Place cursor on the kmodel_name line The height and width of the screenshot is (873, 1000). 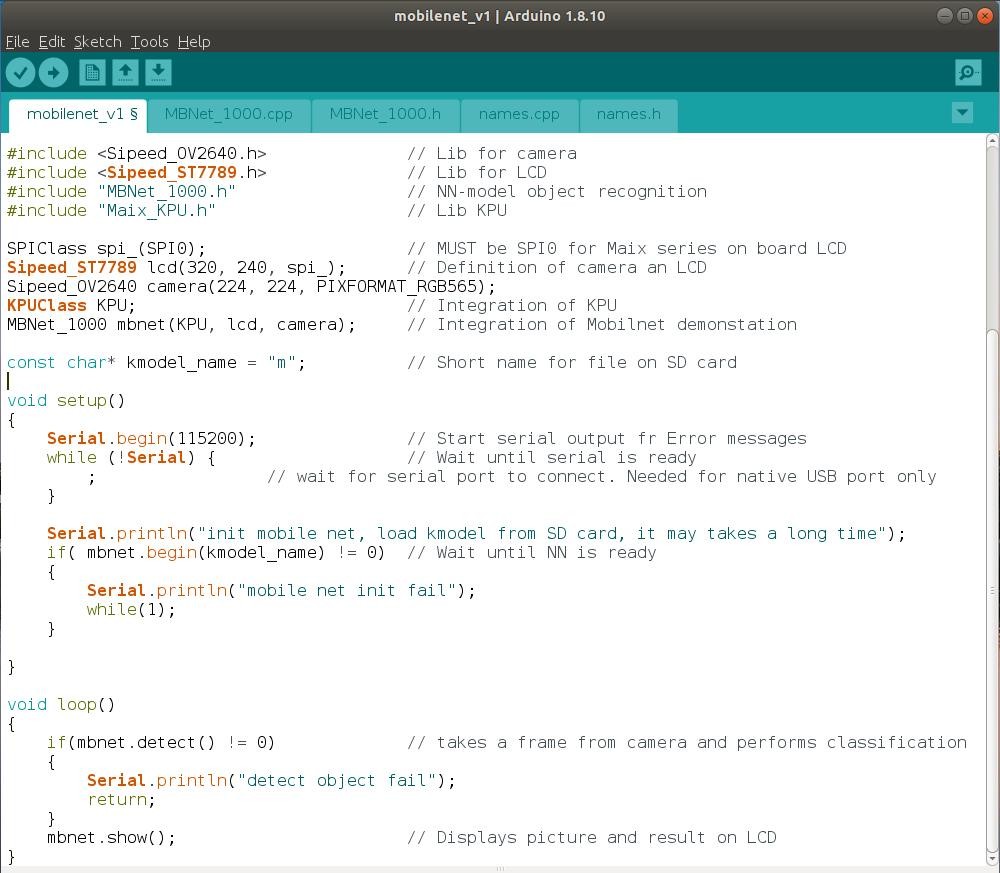[200, 362]
